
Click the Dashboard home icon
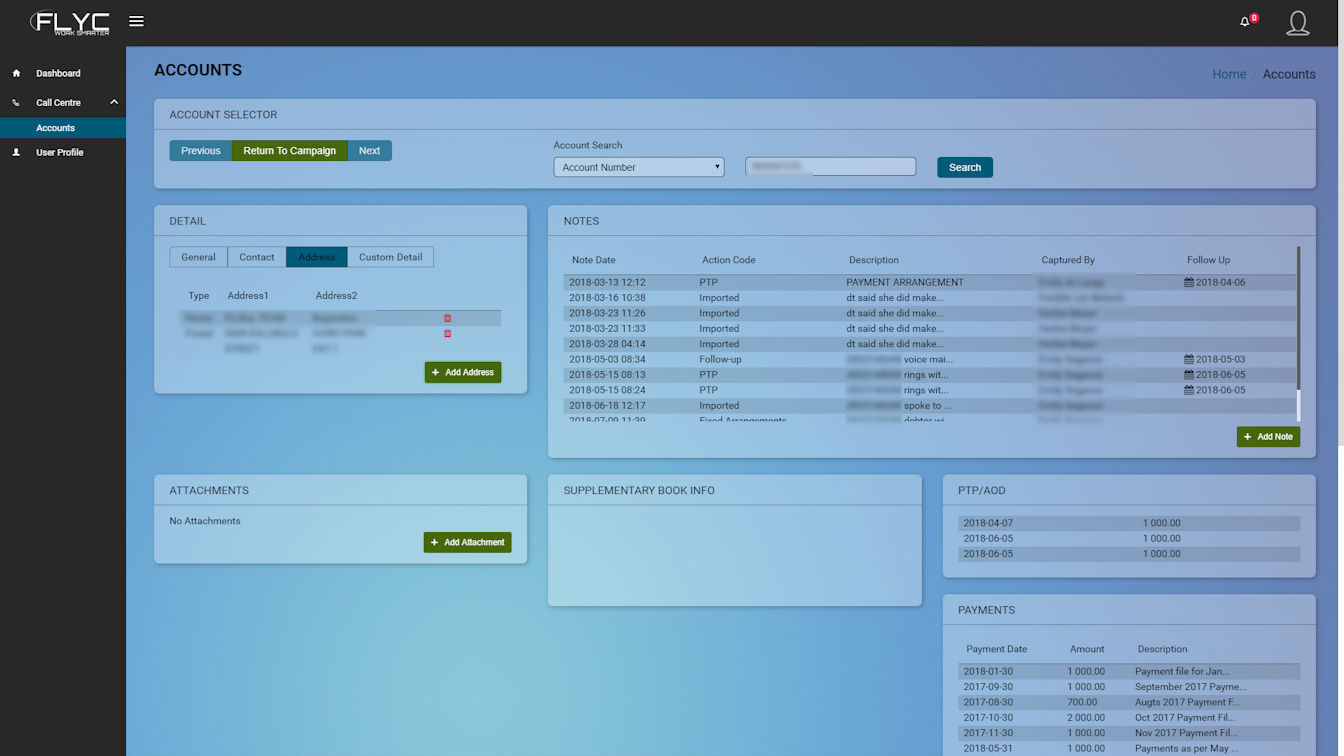point(16,73)
